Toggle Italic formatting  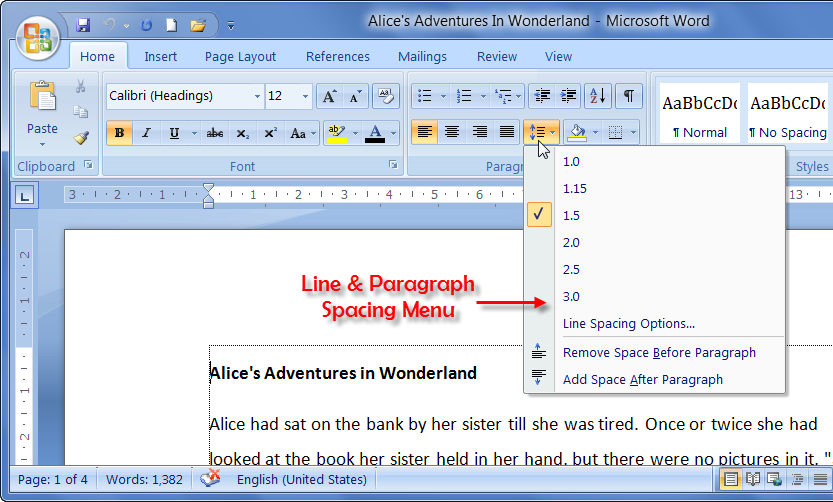pyautogui.click(x=146, y=133)
